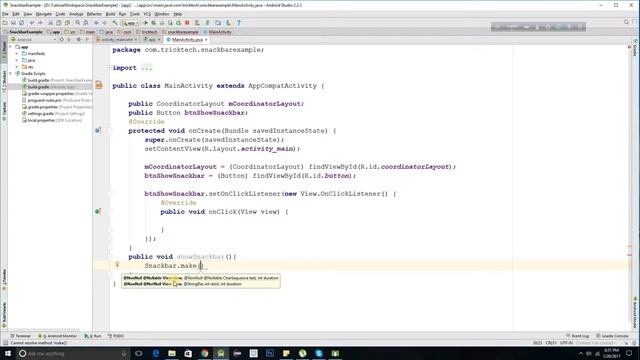Select build.gradle (Module: app) file
Screen dimensions: 640x360
(49, 87)
